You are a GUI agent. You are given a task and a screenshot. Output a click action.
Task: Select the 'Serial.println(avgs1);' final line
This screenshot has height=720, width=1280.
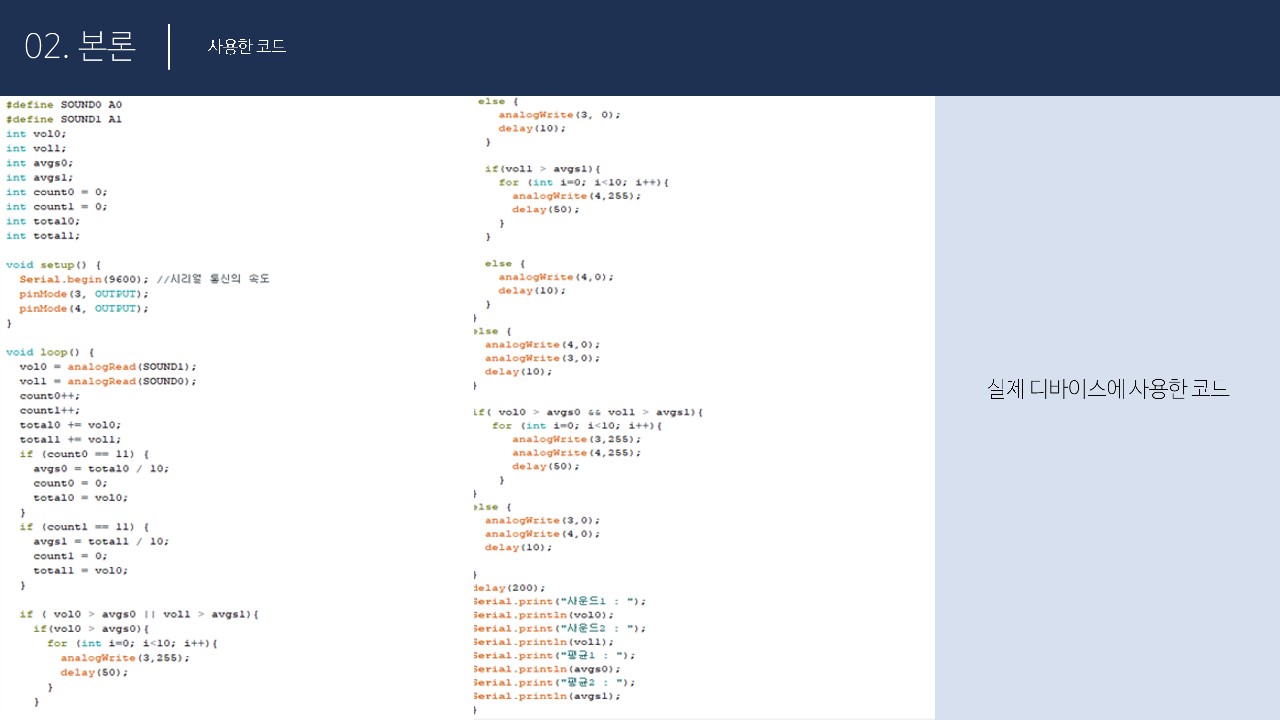click(547, 696)
